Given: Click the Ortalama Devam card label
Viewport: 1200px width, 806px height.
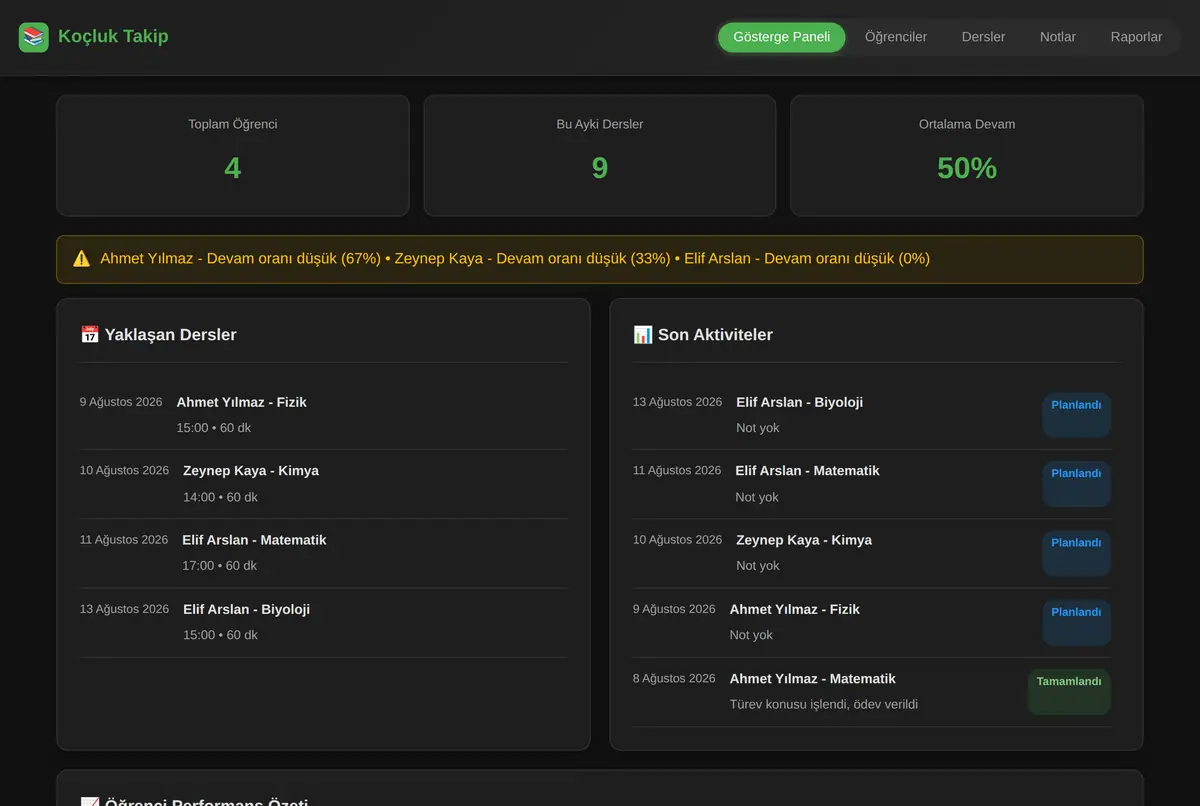Looking at the screenshot, I should click(x=967, y=125).
